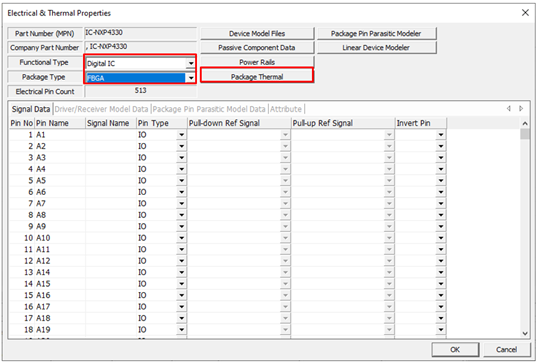
Task: Click the tab scroll right arrow
Action: click(x=521, y=108)
